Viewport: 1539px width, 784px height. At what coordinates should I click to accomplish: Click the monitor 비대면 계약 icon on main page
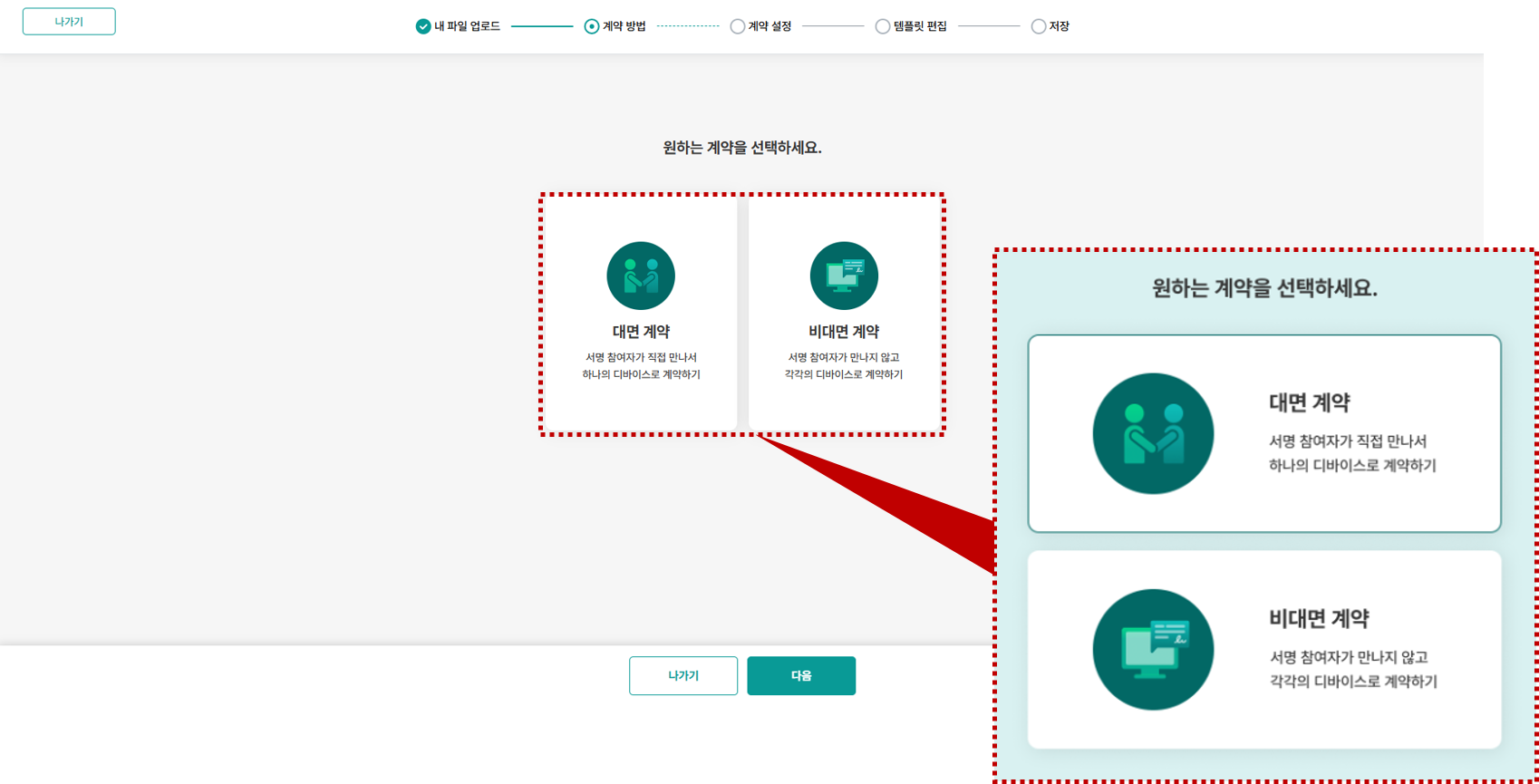[844, 276]
